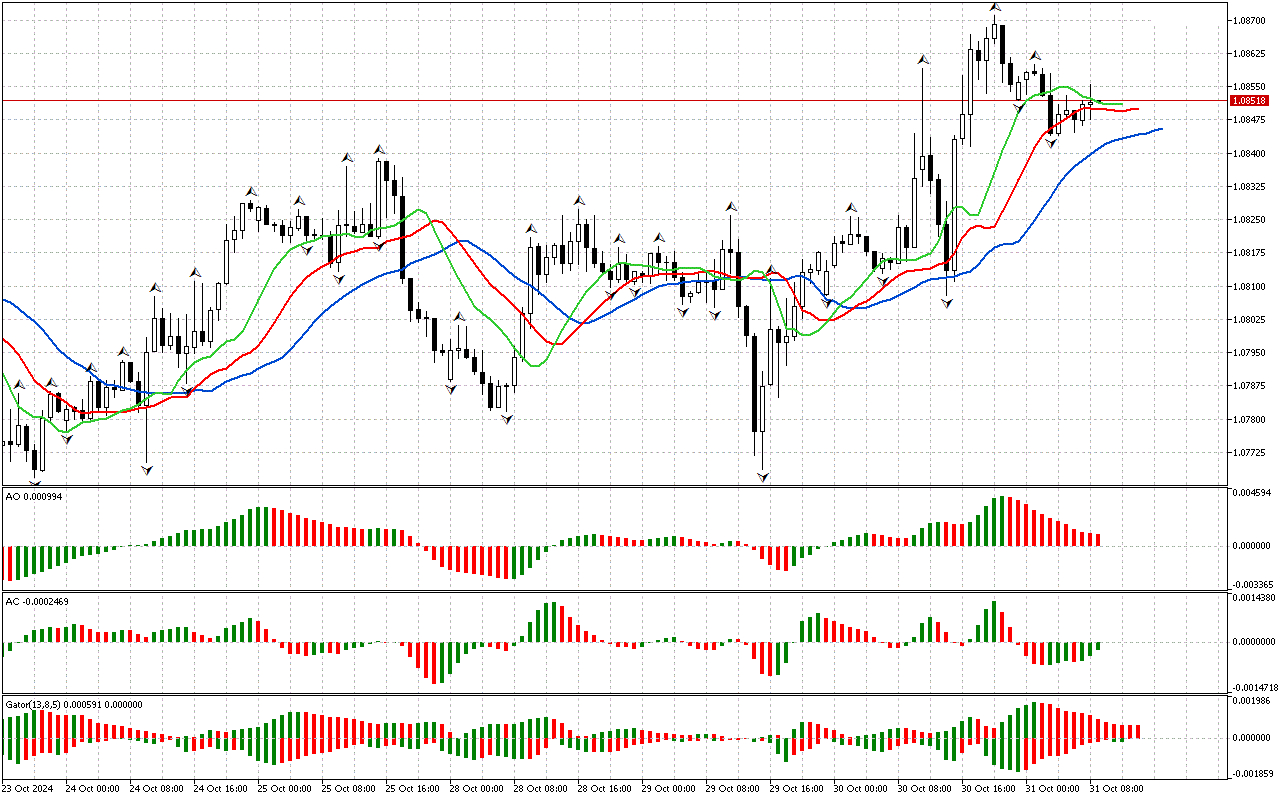
Task: Click the 30 Oct 08:00 time label
Action: [924, 789]
